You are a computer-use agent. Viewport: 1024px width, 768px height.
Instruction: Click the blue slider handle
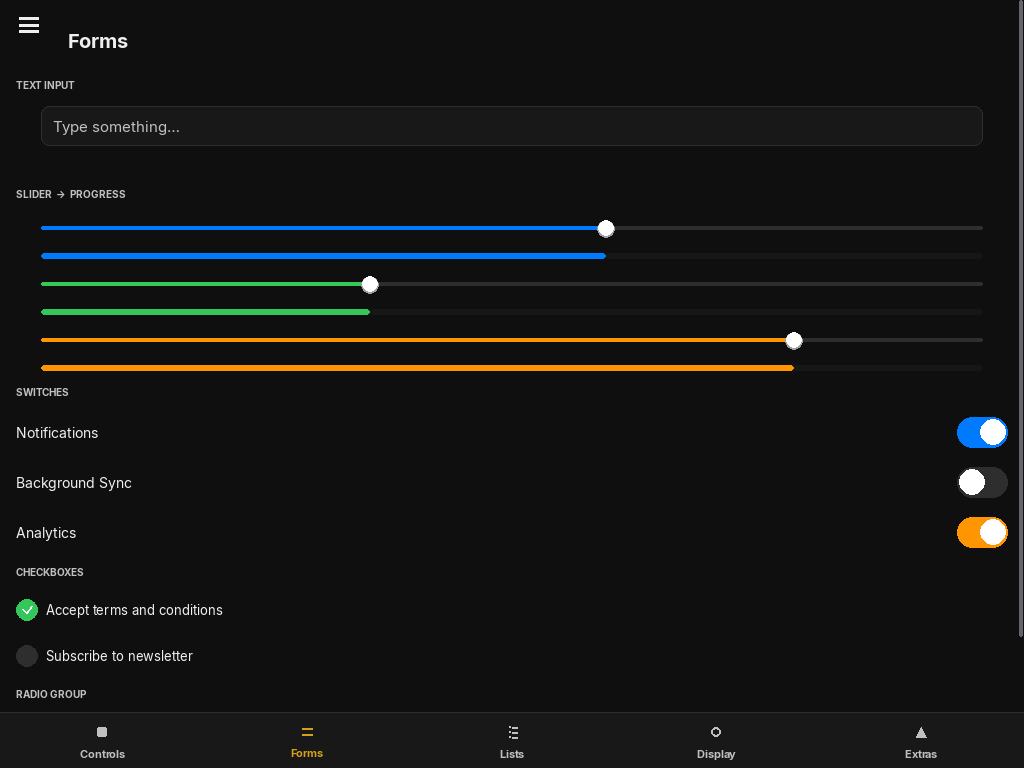606,229
